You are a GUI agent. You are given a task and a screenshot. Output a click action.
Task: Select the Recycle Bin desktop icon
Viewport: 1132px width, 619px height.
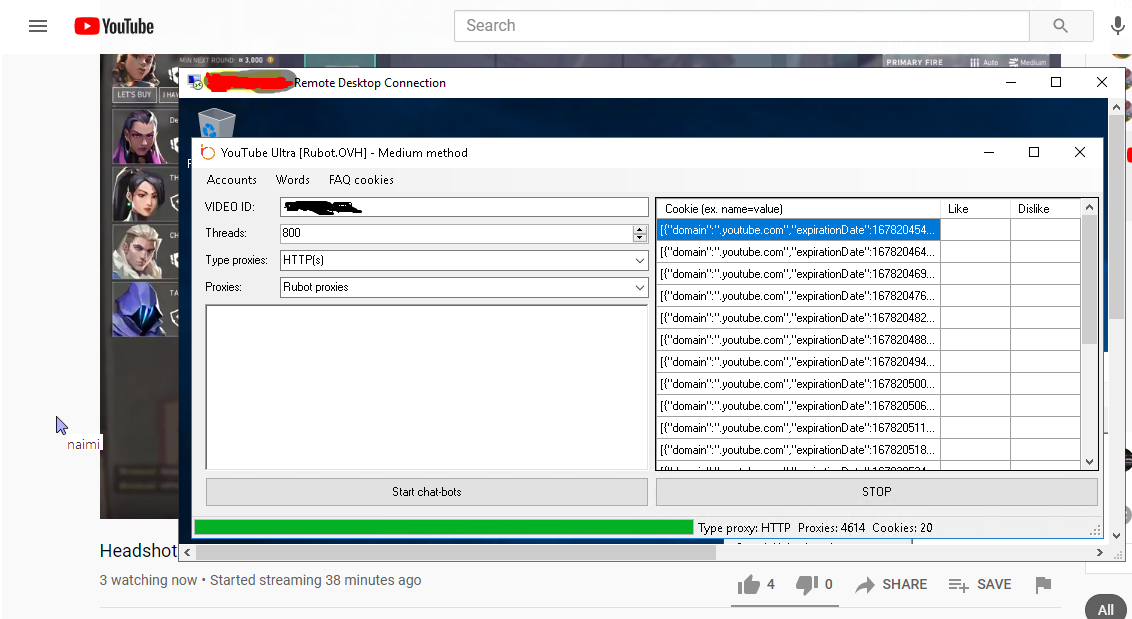[216, 123]
